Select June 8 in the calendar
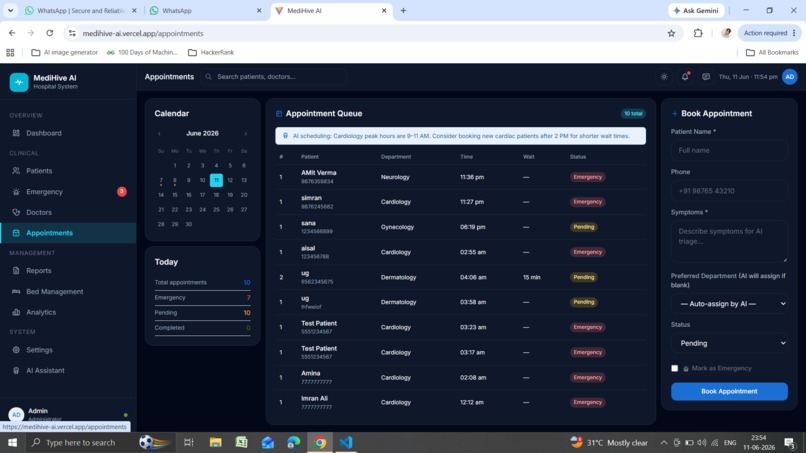Viewport: 806px width, 453px height. pos(175,180)
